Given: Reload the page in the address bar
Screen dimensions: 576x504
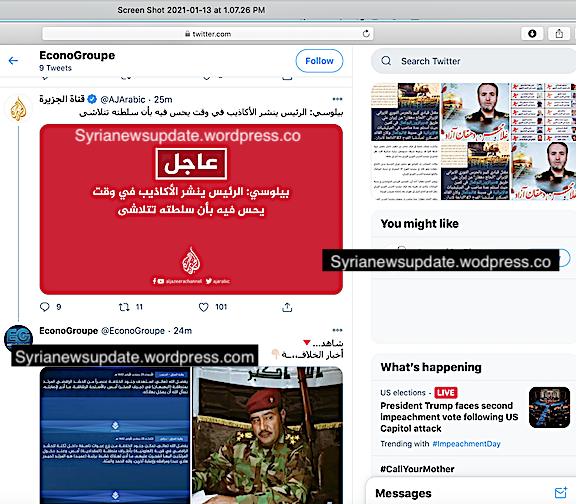Looking at the screenshot, I should click(366, 34).
